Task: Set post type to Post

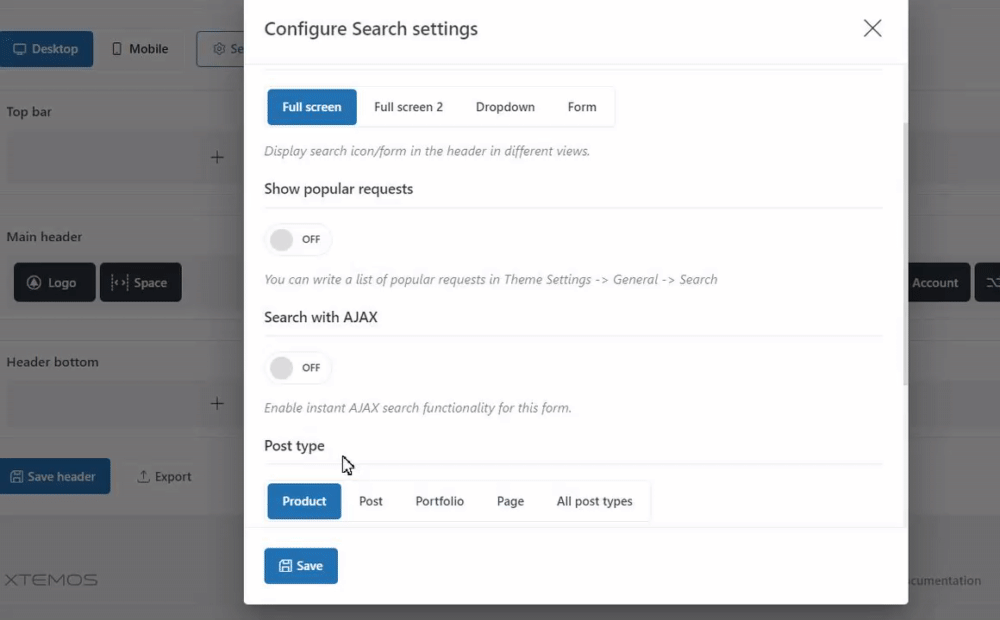Action: click(371, 501)
